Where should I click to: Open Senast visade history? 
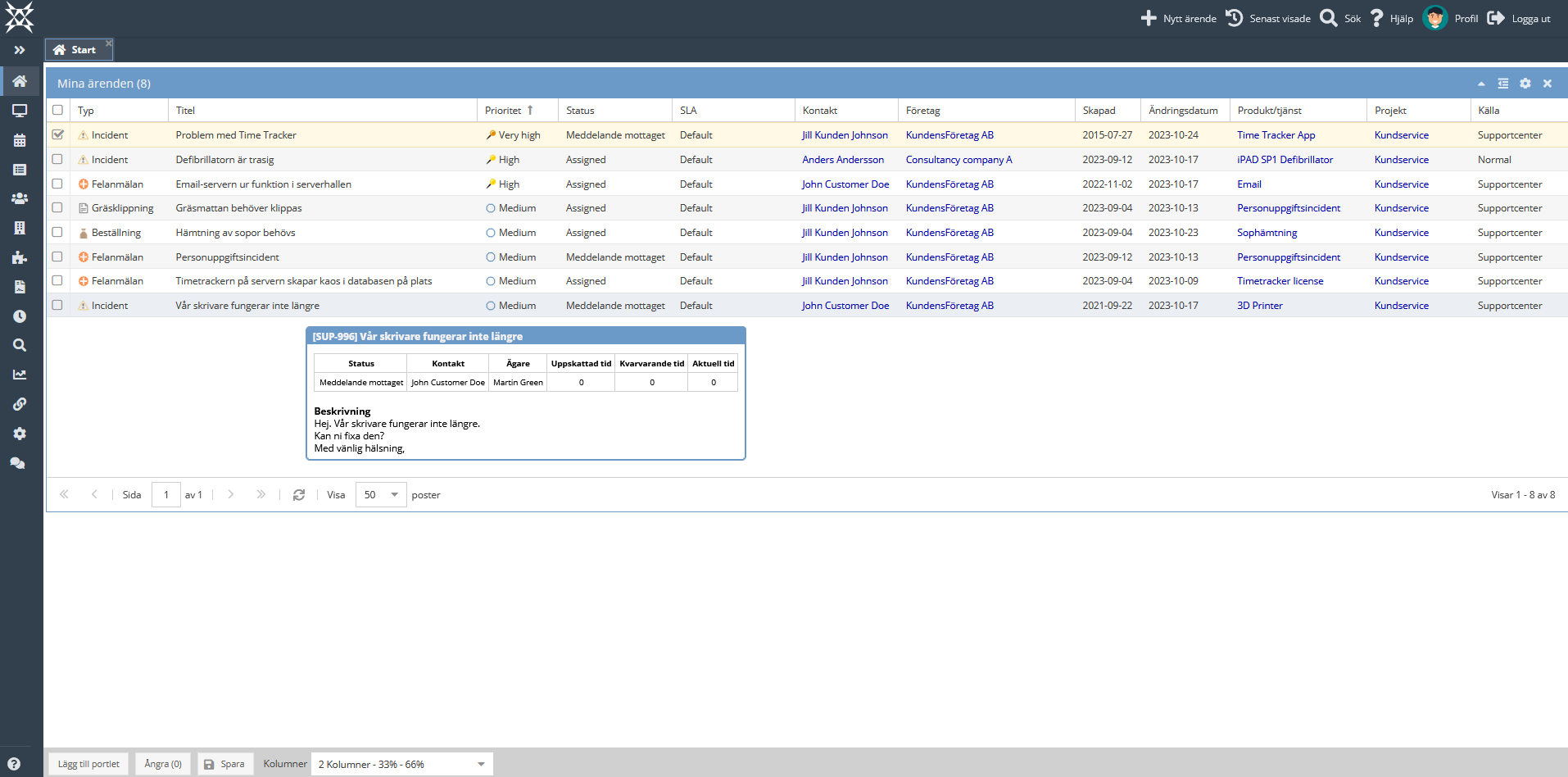1268,18
